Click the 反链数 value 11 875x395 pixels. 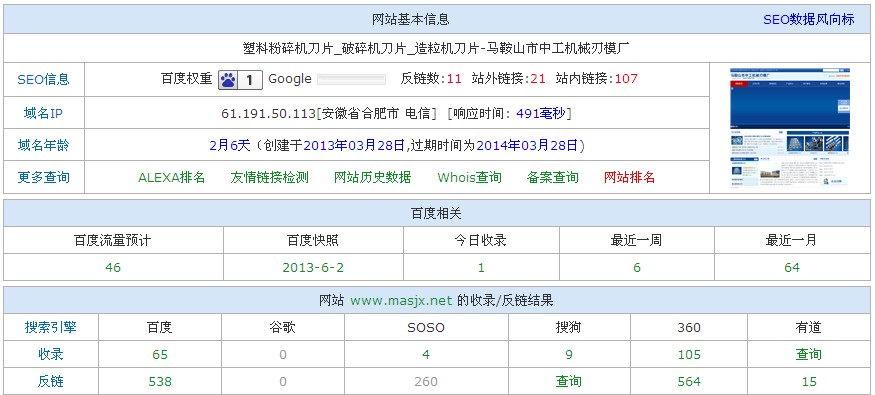pos(454,79)
